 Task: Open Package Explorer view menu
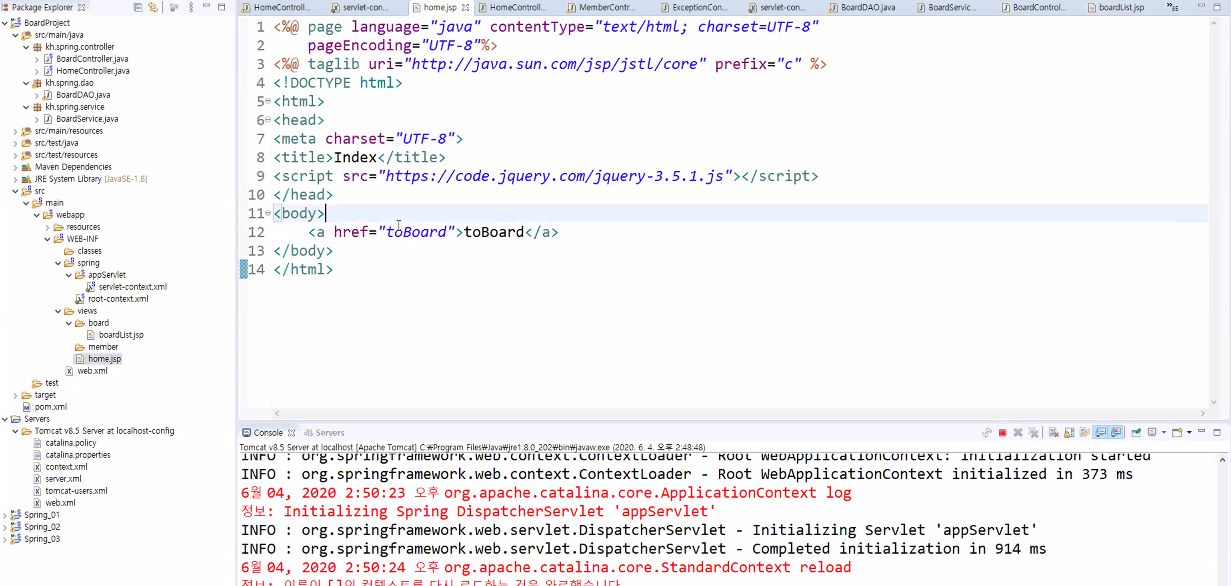[191, 7]
